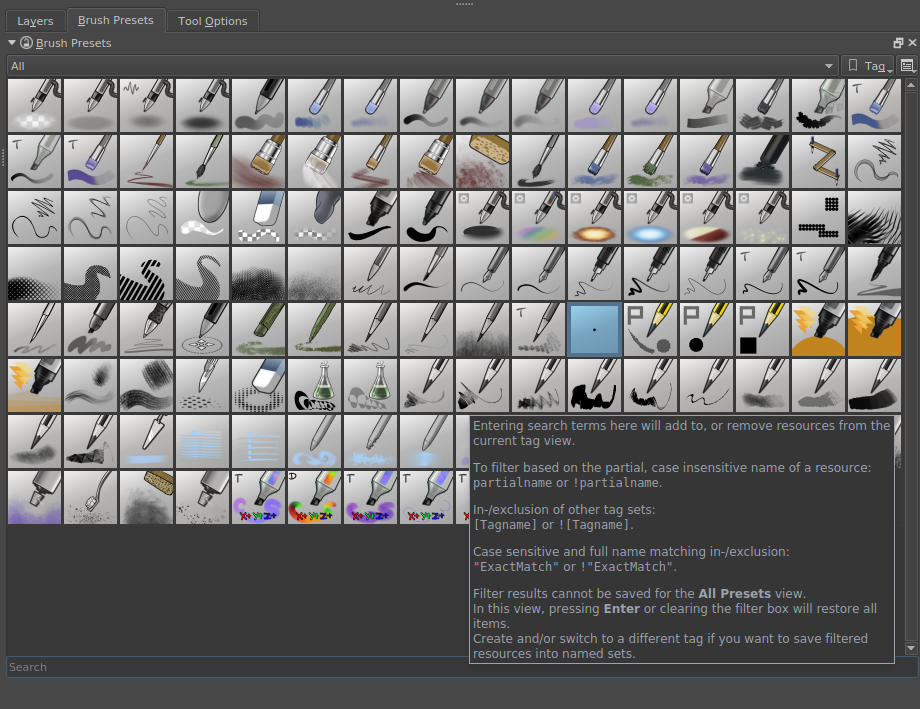The height and width of the screenshot is (709, 920).
Task: Choose the dotted pixel grid brush preset
Action: [x=818, y=218]
